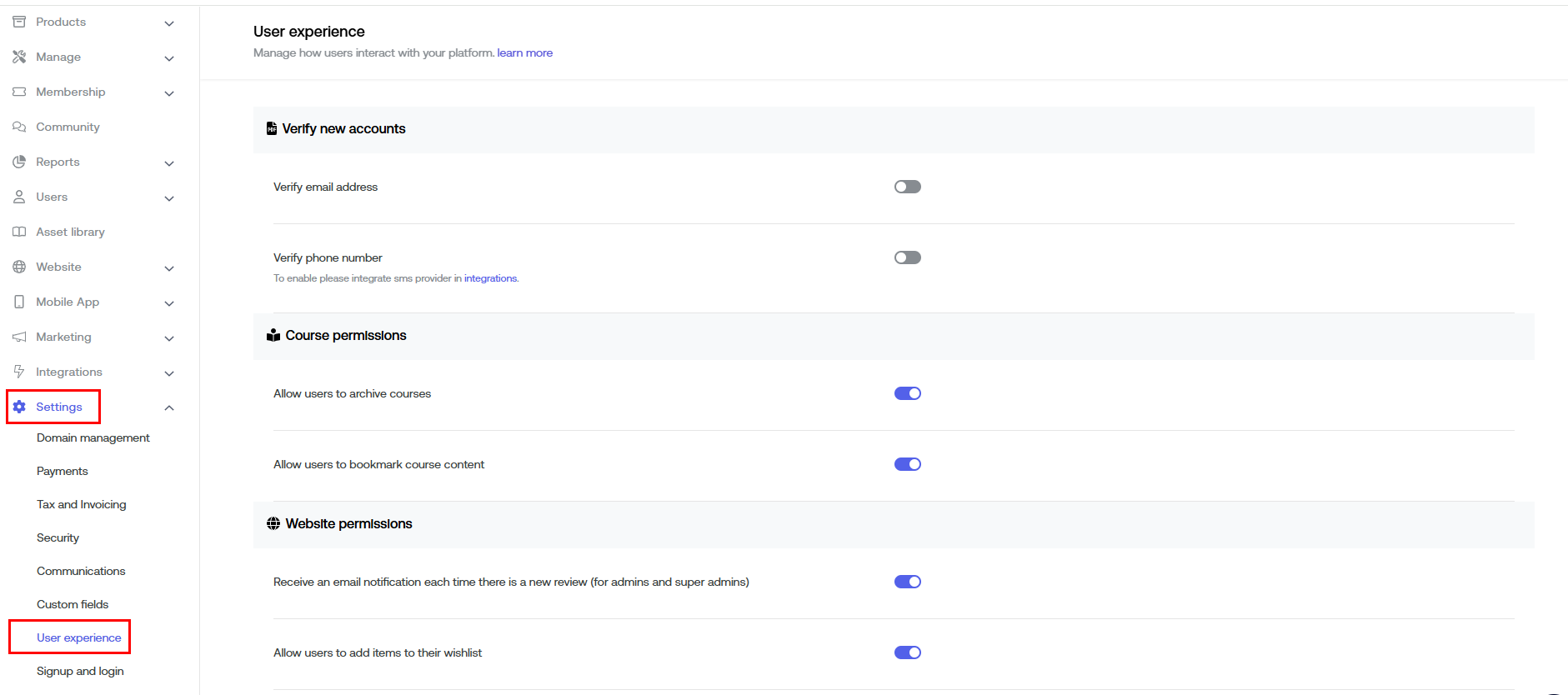This screenshot has width=1568, height=695.
Task: Enable the Verify email address toggle
Action: [x=907, y=187]
